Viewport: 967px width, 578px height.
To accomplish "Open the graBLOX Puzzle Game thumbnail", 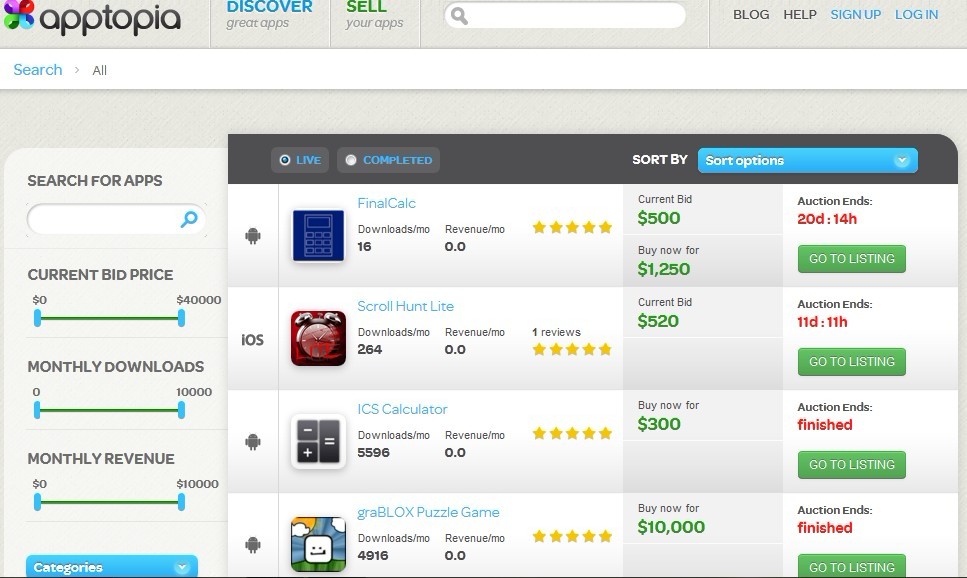I will [x=318, y=544].
